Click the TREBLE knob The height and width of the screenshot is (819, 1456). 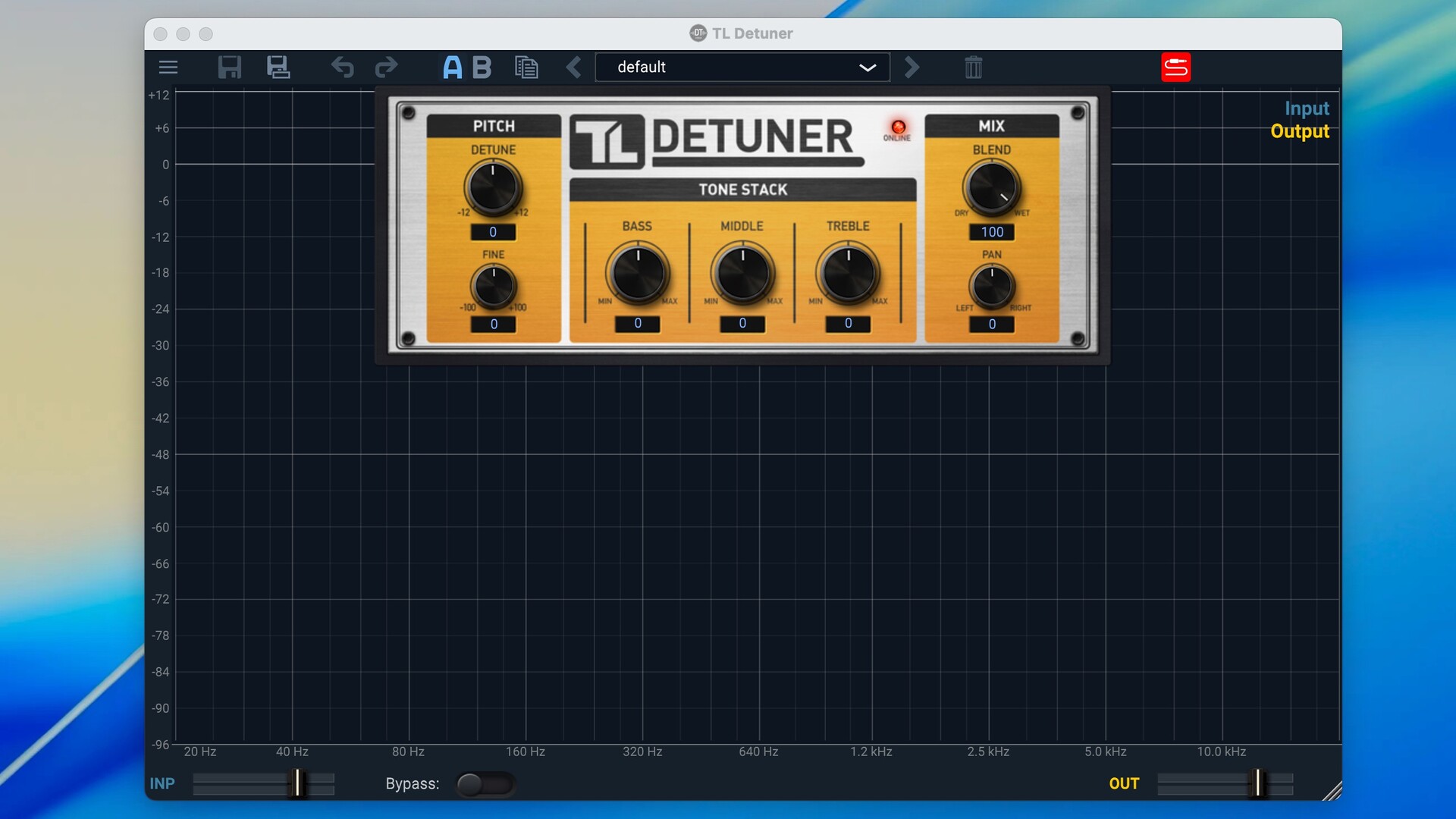[848, 273]
